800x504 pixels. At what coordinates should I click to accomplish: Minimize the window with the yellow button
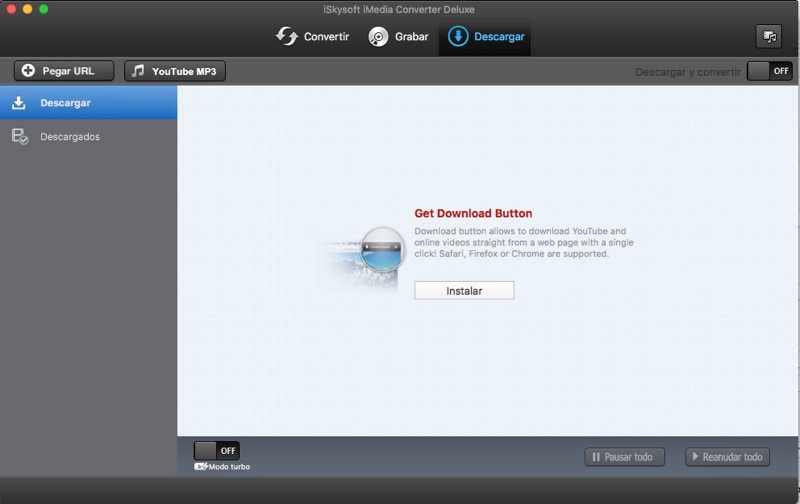click(x=28, y=9)
